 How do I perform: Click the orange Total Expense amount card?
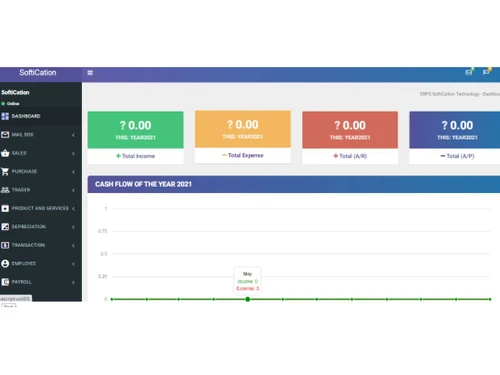[x=243, y=129]
